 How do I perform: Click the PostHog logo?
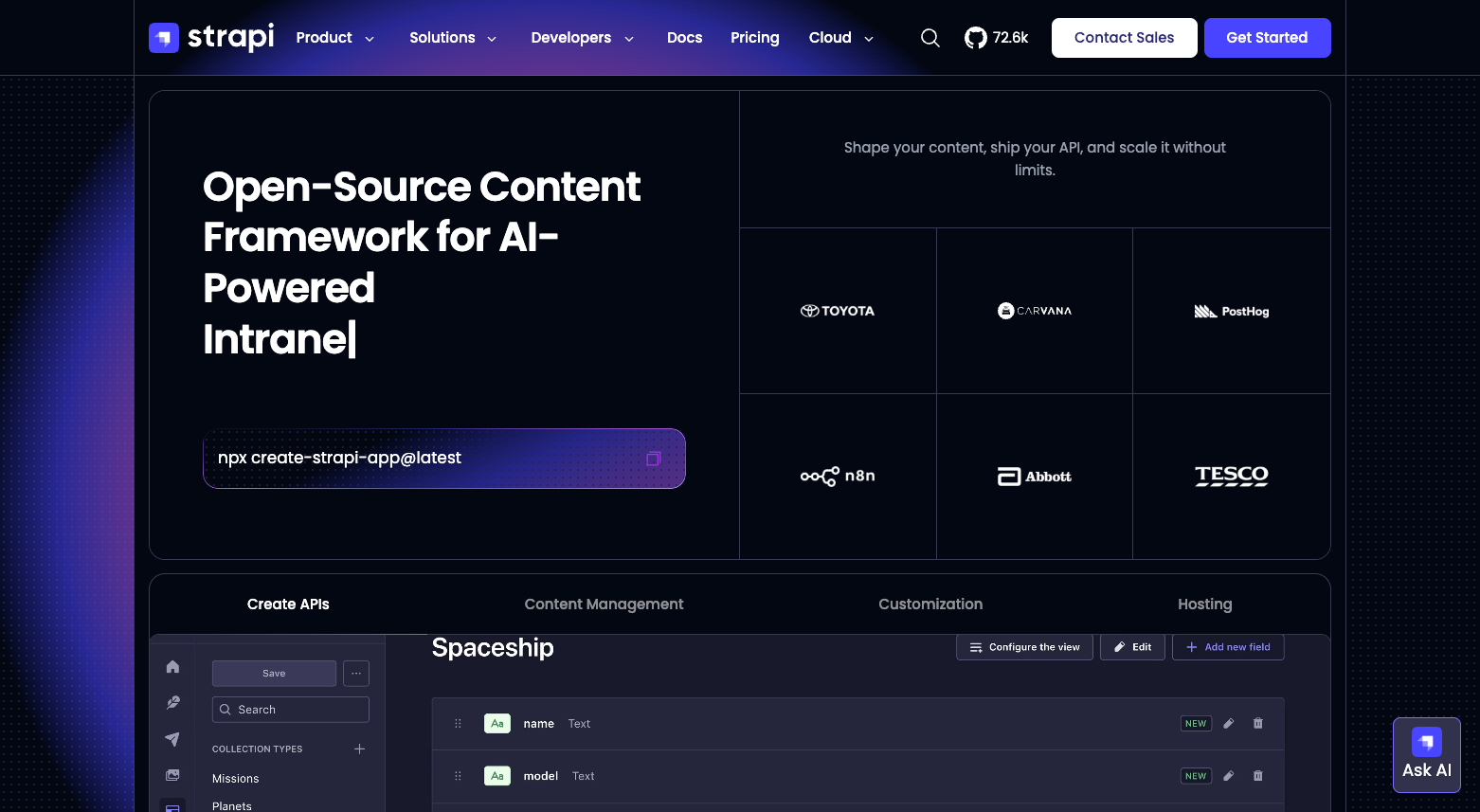(1232, 311)
